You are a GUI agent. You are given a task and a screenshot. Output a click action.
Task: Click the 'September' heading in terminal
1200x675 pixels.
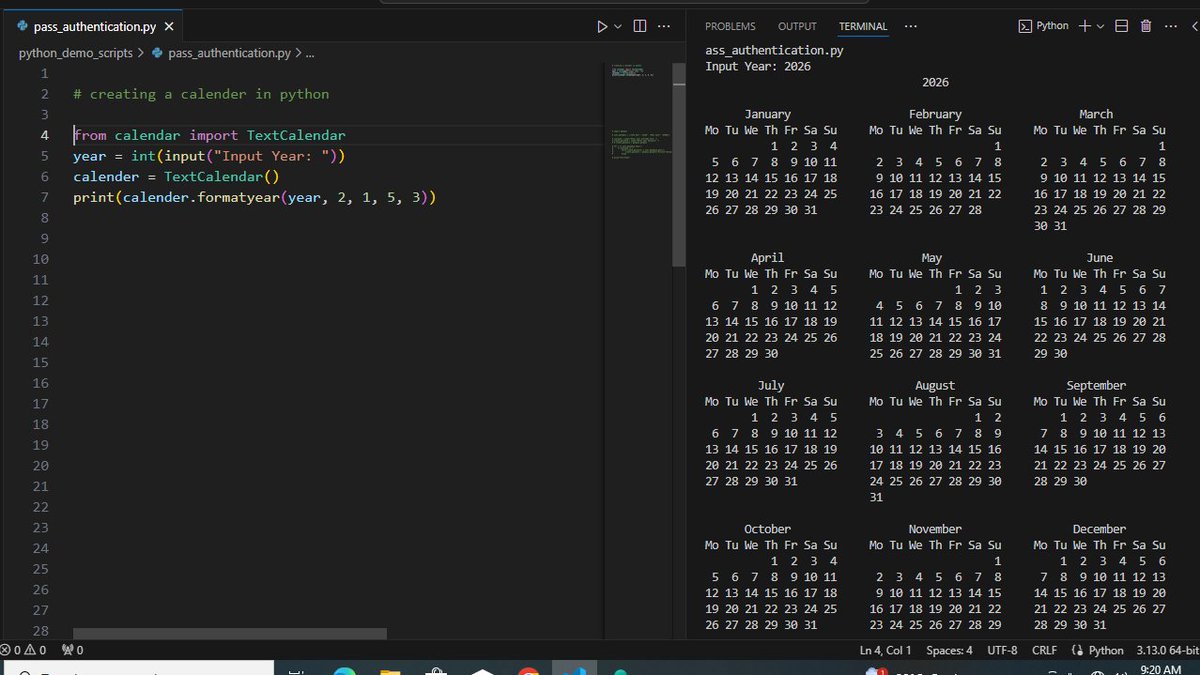coord(1096,385)
